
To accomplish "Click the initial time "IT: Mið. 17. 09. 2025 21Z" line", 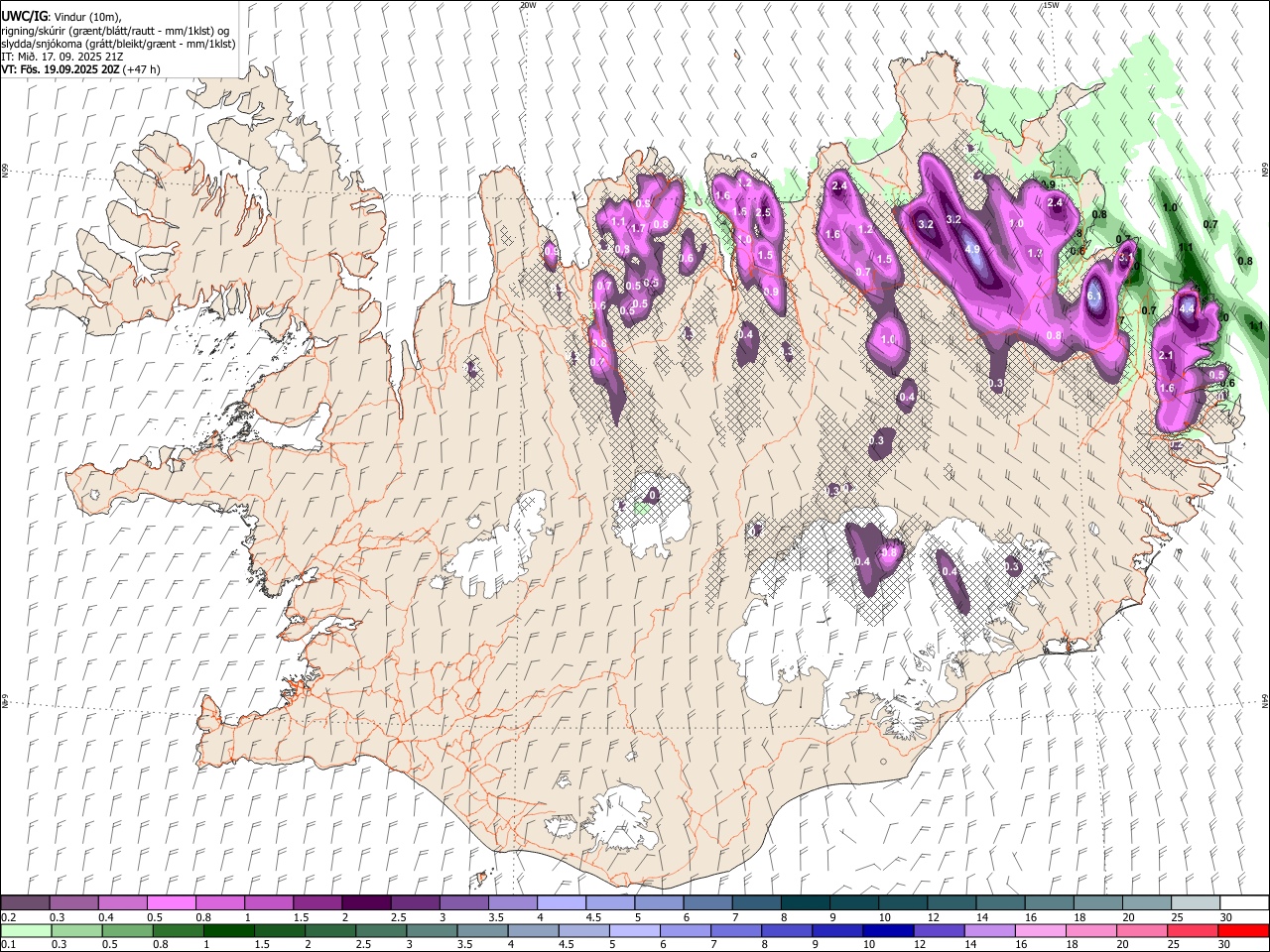I will [x=63, y=57].
